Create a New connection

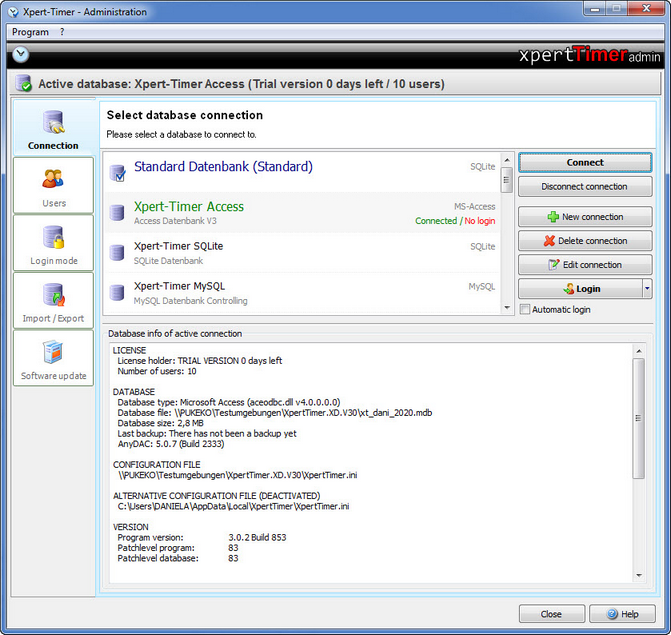[x=585, y=217]
